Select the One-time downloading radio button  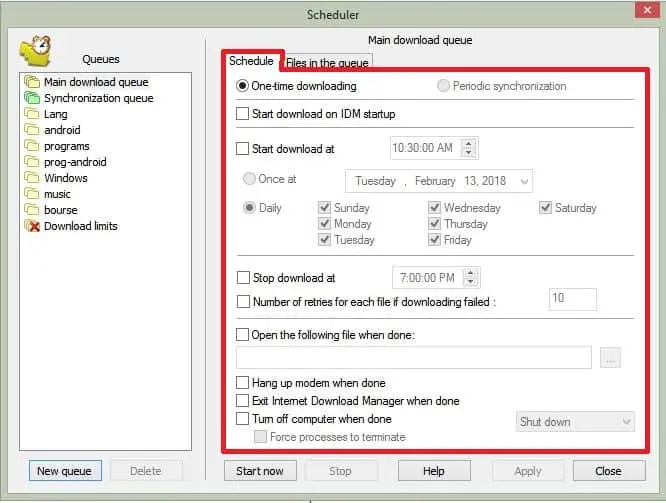(243, 86)
